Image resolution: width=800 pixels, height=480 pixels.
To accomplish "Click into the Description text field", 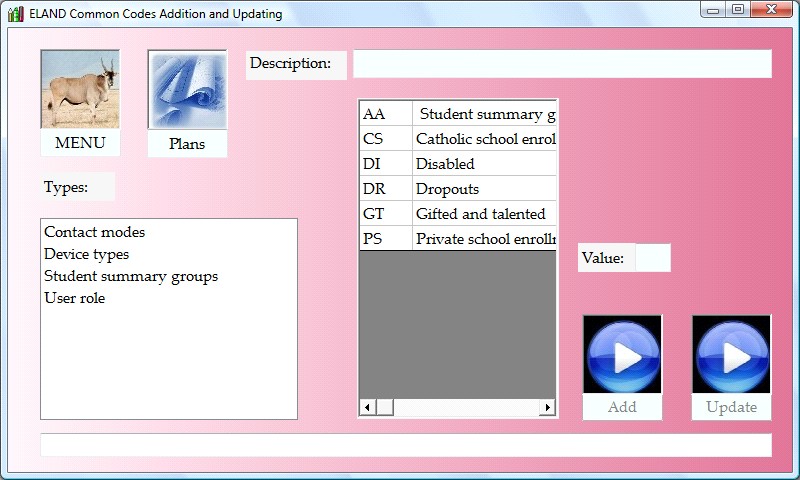I will coord(561,64).
